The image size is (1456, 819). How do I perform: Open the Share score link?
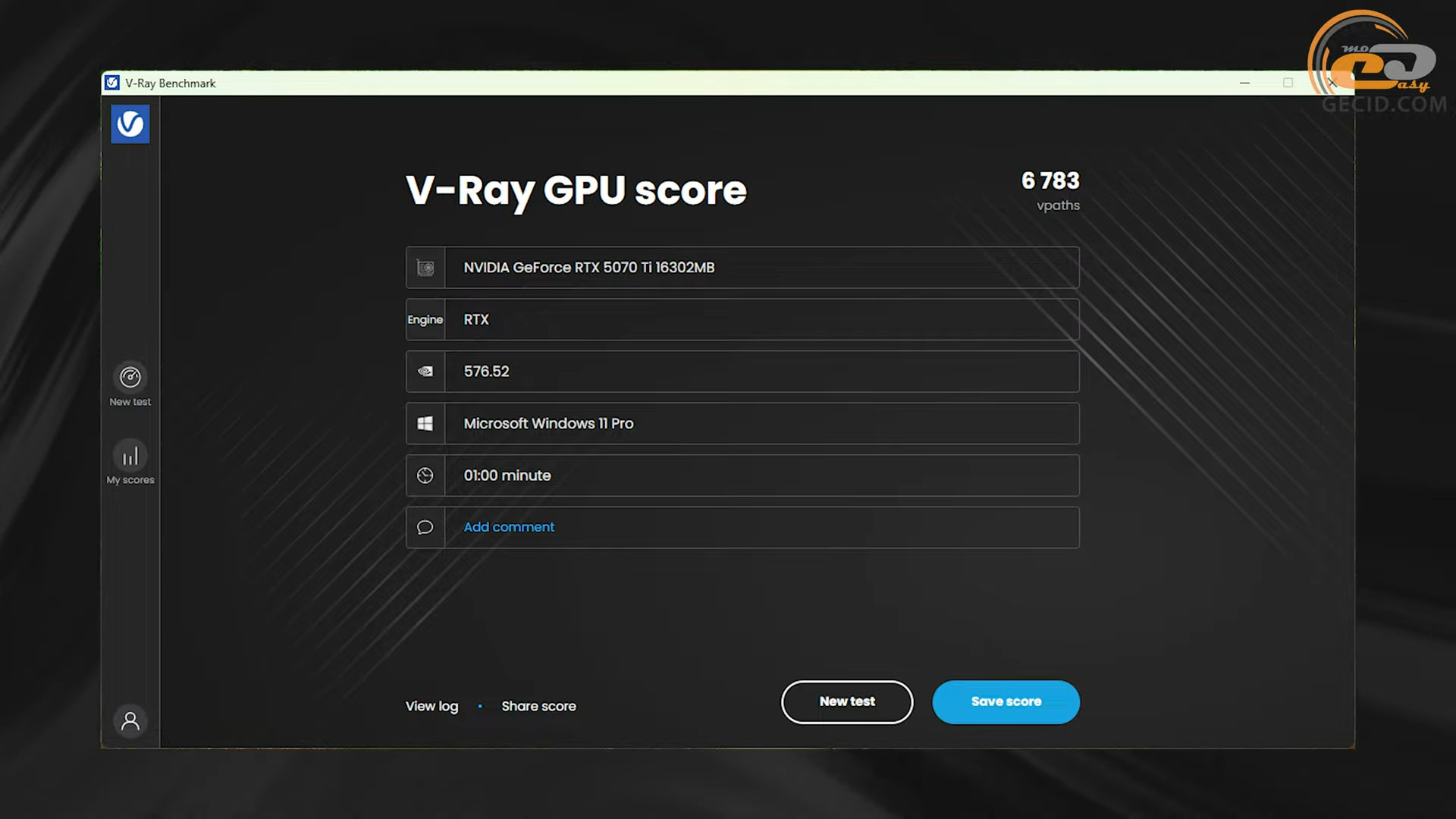click(538, 706)
